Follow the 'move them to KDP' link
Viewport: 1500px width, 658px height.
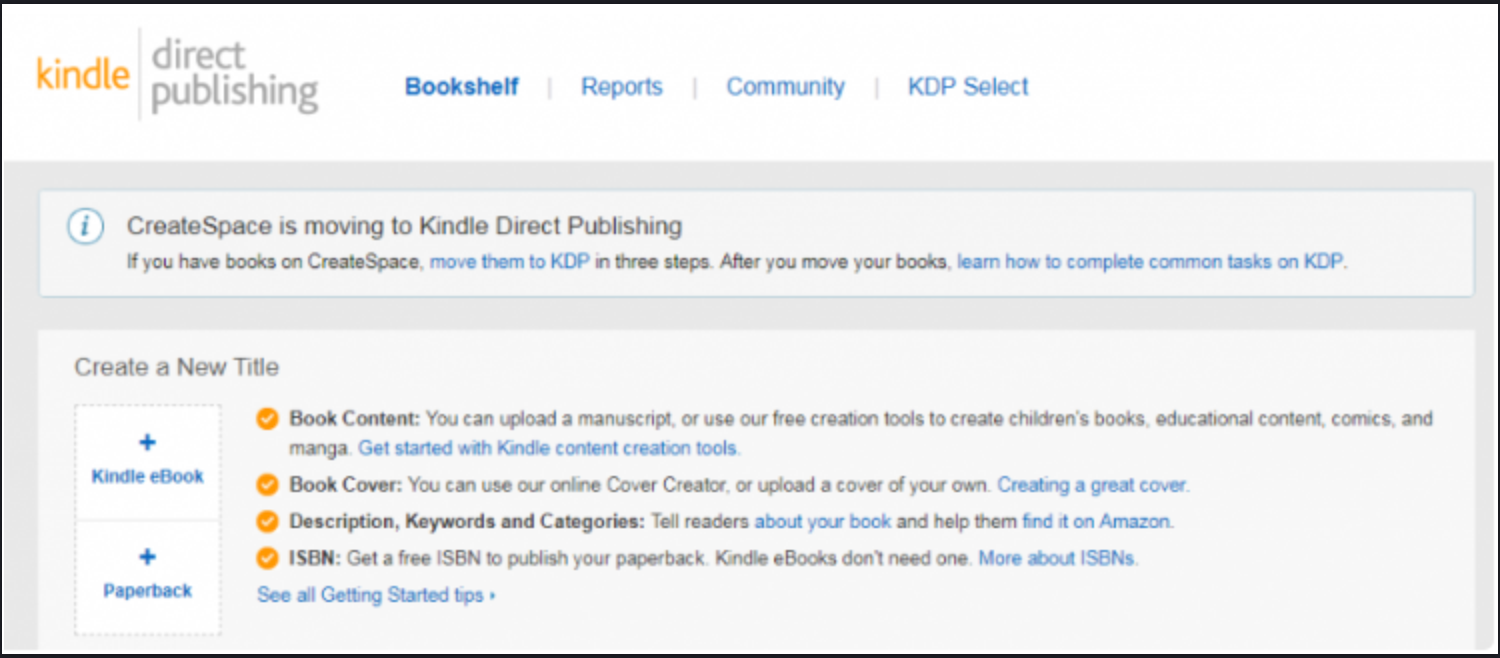click(x=510, y=263)
